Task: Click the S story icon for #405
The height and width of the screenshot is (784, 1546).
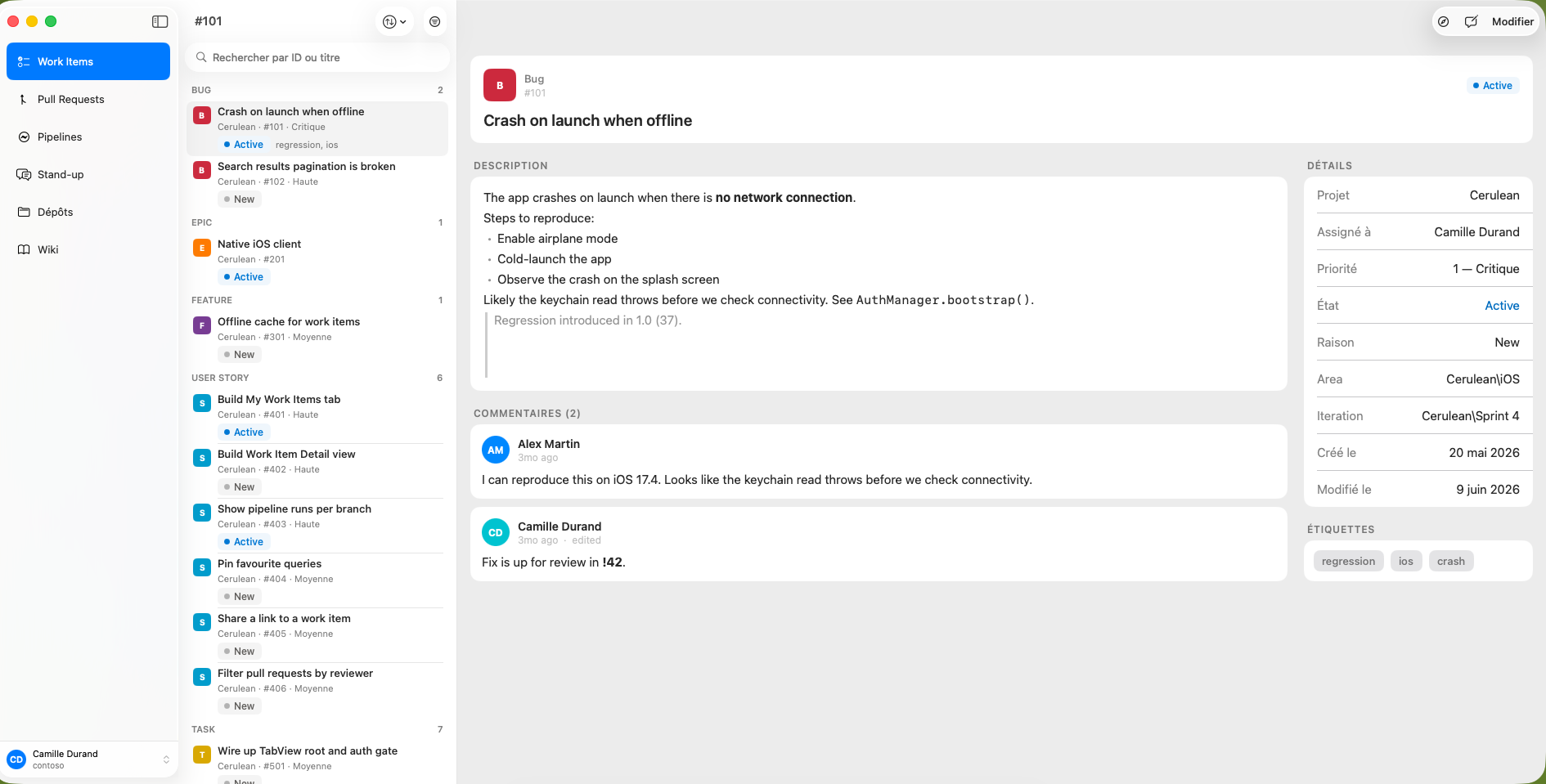Action: [x=201, y=622]
